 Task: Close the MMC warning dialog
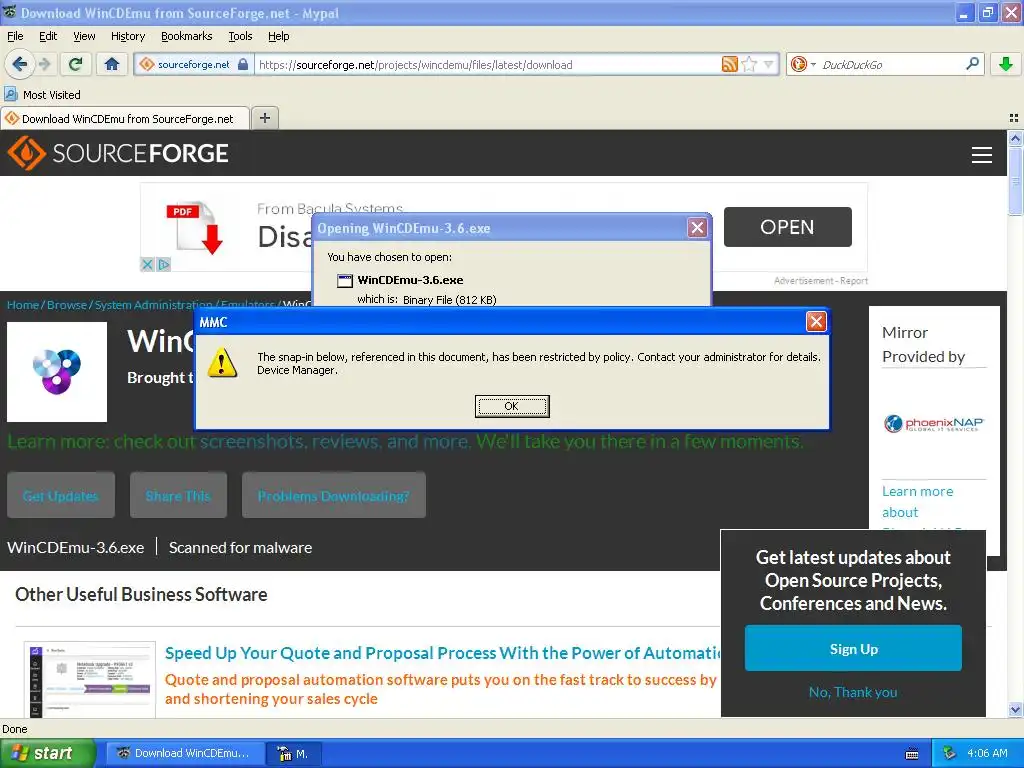coord(816,321)
